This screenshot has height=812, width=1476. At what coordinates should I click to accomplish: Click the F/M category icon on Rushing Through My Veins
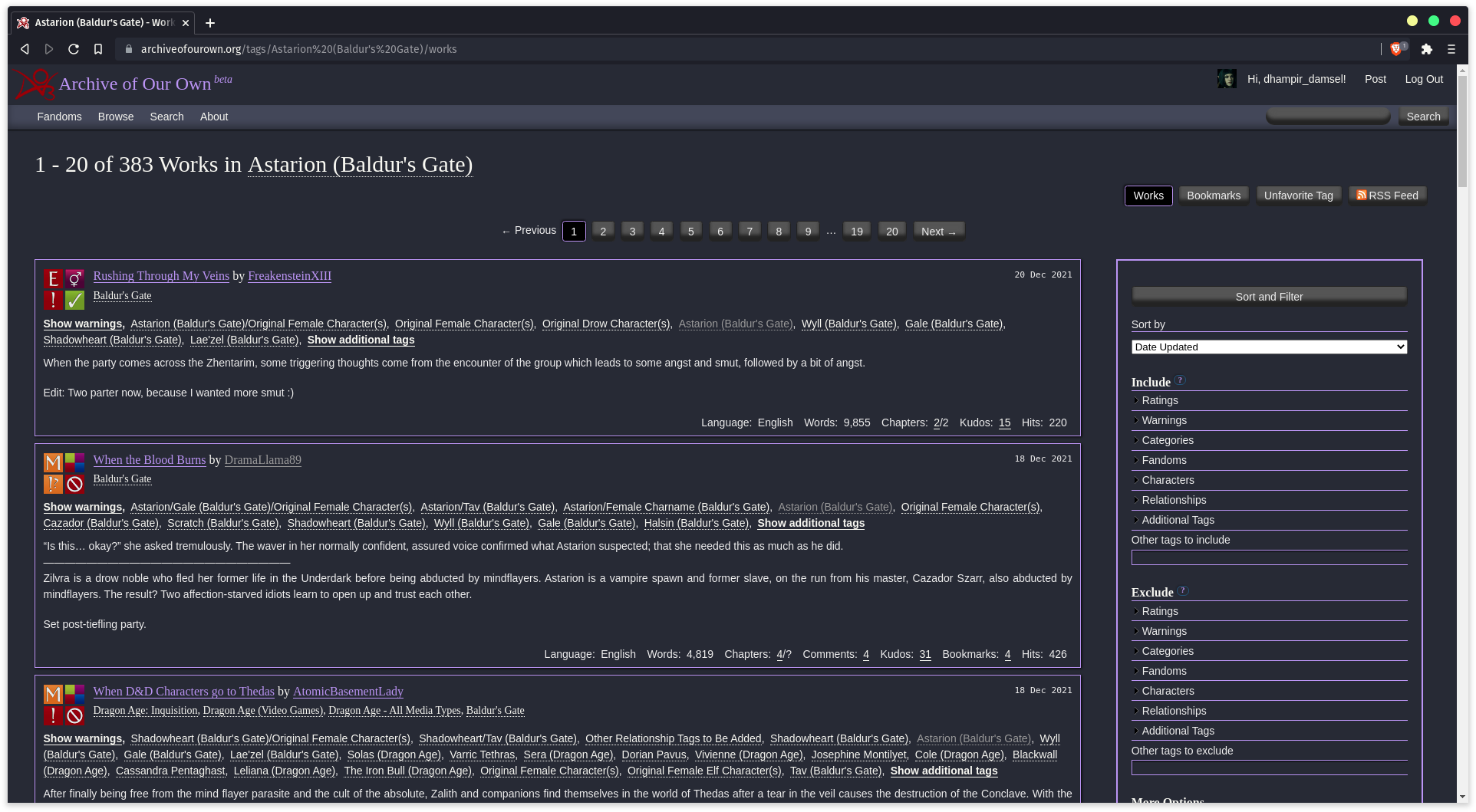[74, 278]
